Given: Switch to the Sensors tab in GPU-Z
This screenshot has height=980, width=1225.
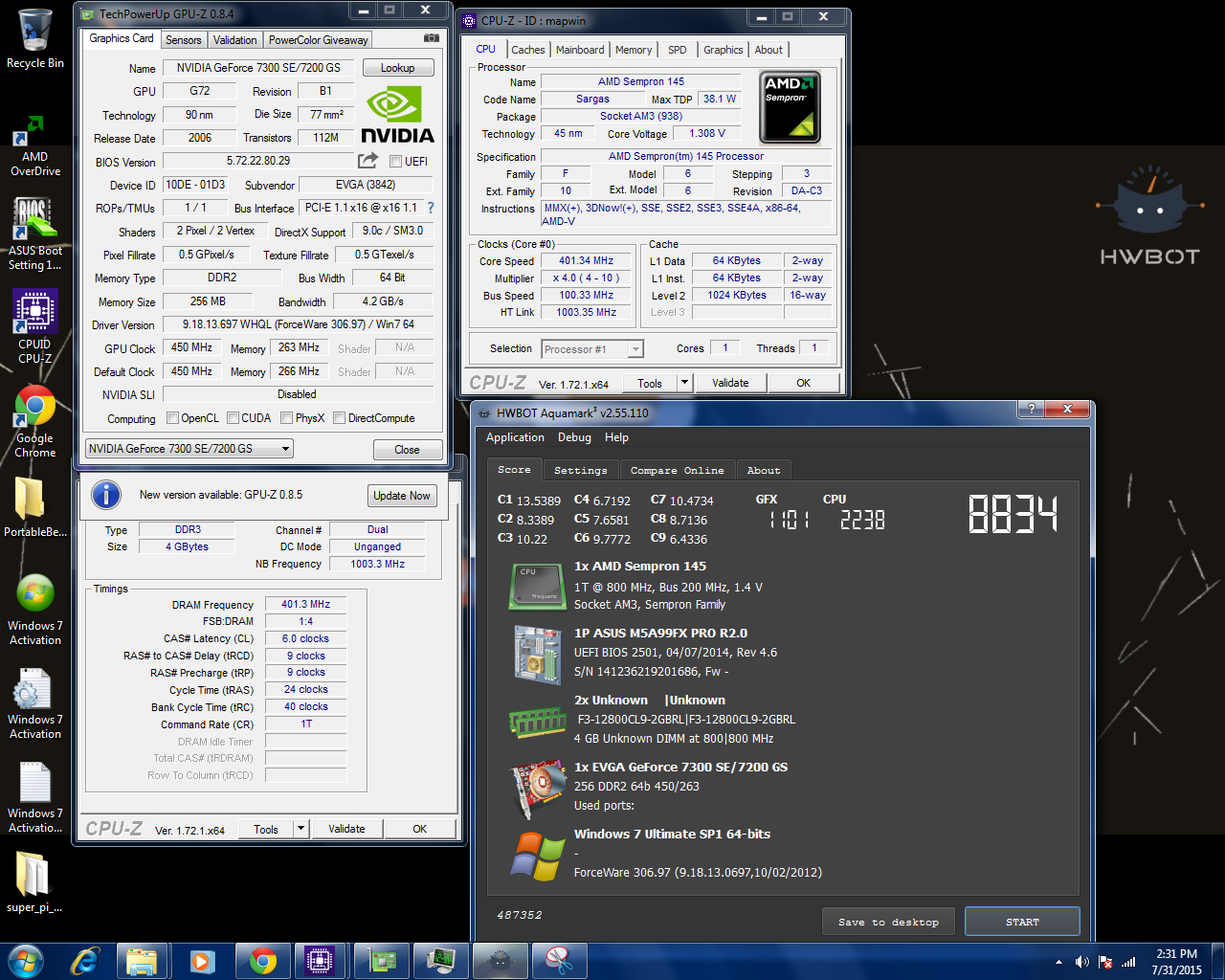Looking at the screenshot, I should pyautogui.click(x=183, y=39).
